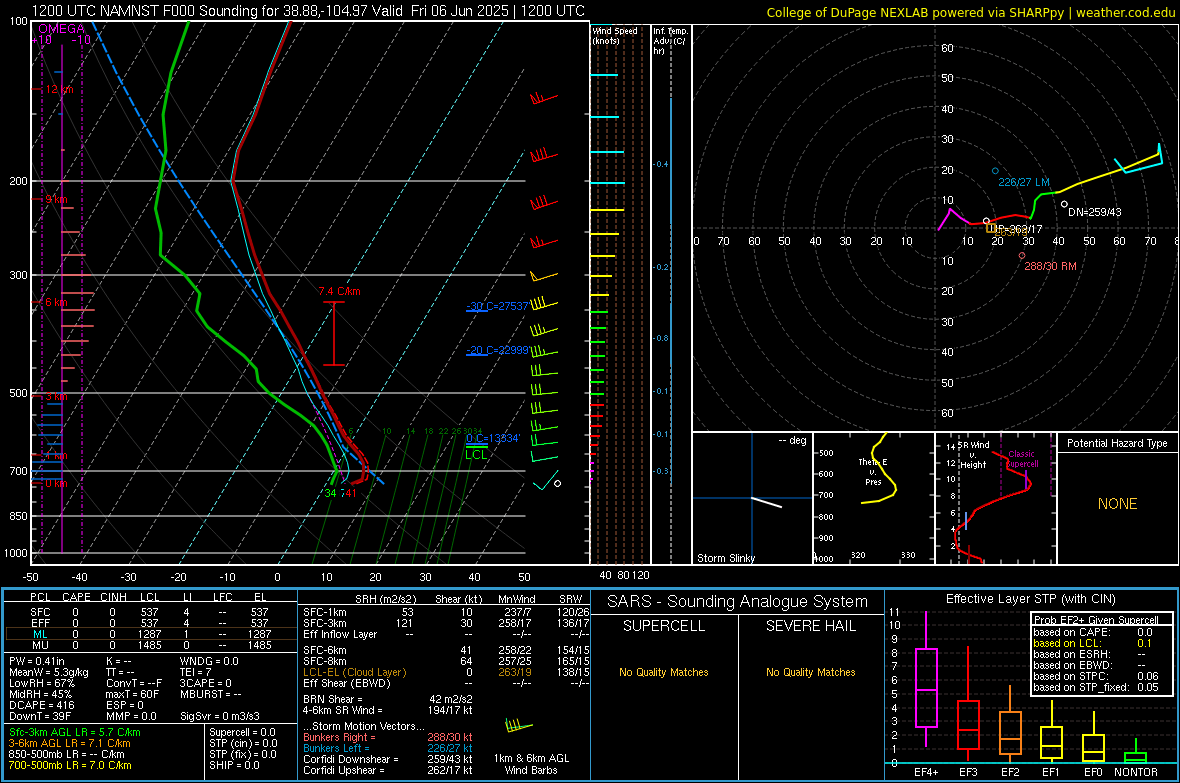Click the yellow-green wind barb icon above the caption
Image resolution: width=1180 pixels, height=783 pixels.
coord(519,726)
